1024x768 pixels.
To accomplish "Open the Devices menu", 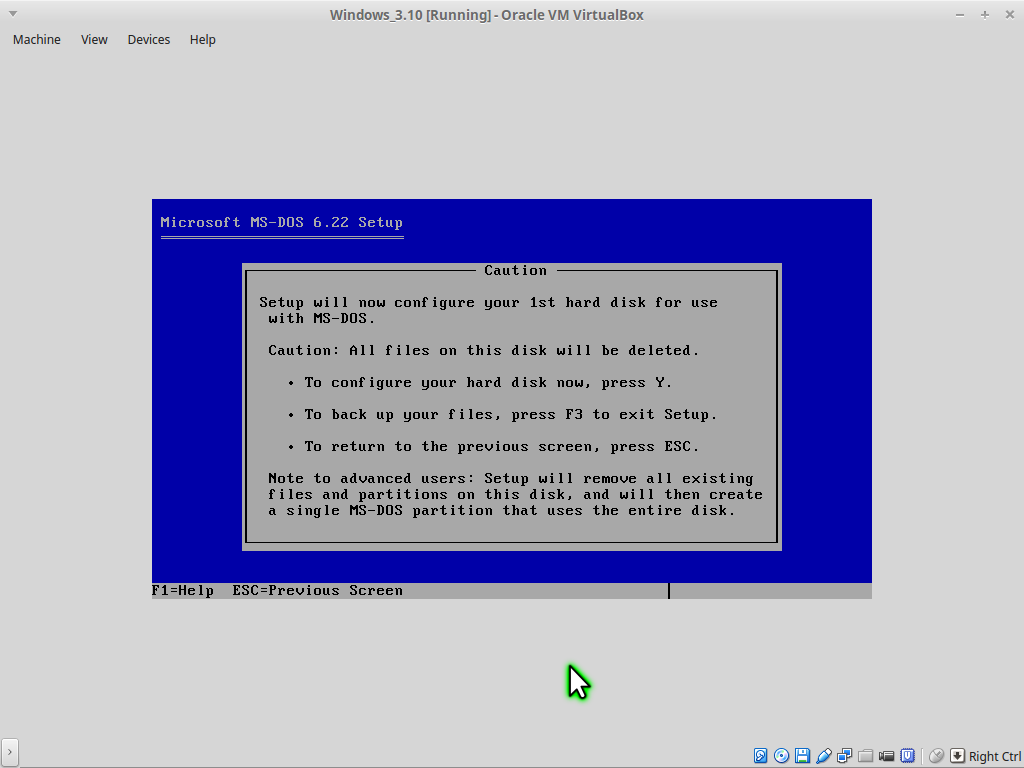I will pos(149,40).
